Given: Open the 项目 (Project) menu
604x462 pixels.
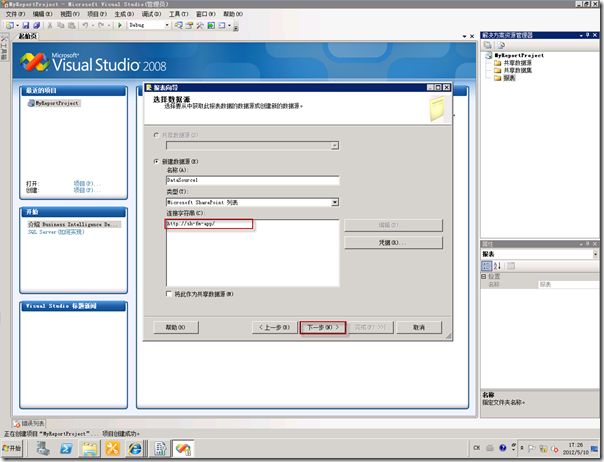Looking at the screenshot, I should point(97,14).
